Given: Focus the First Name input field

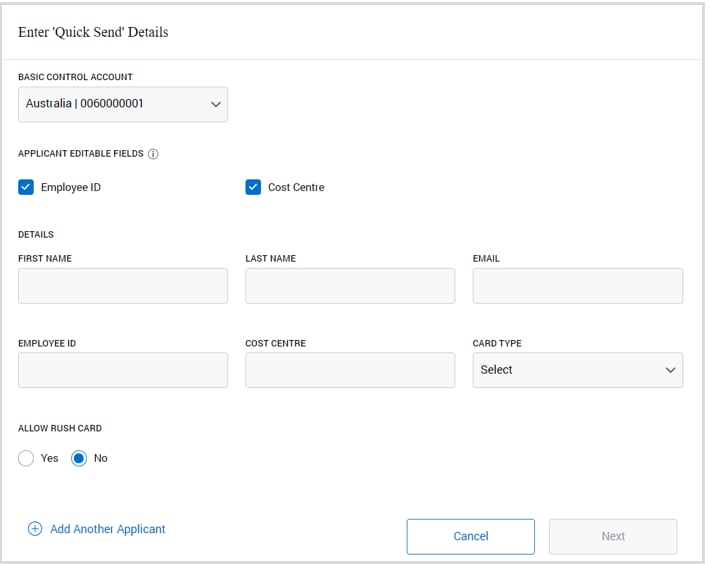Looking at the screenshot, I should 122,286.
